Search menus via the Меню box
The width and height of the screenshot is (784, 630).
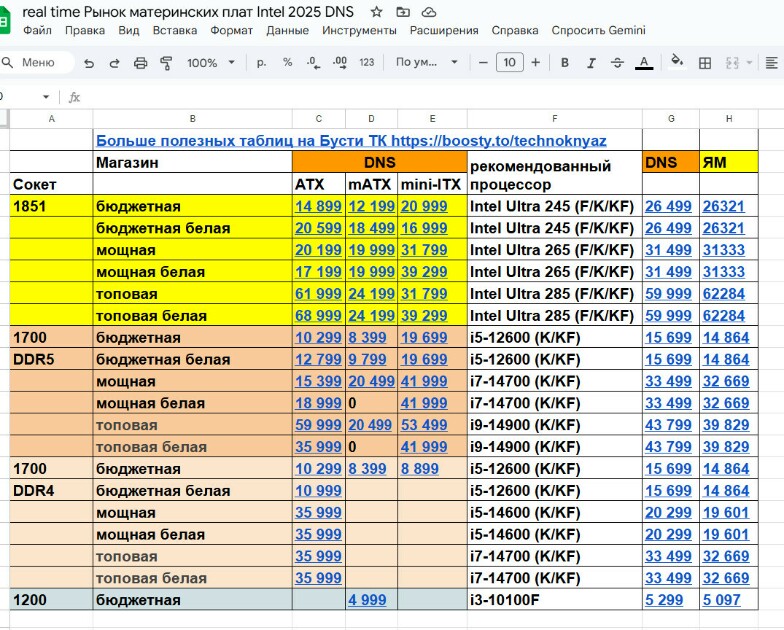tap(37, 62)
